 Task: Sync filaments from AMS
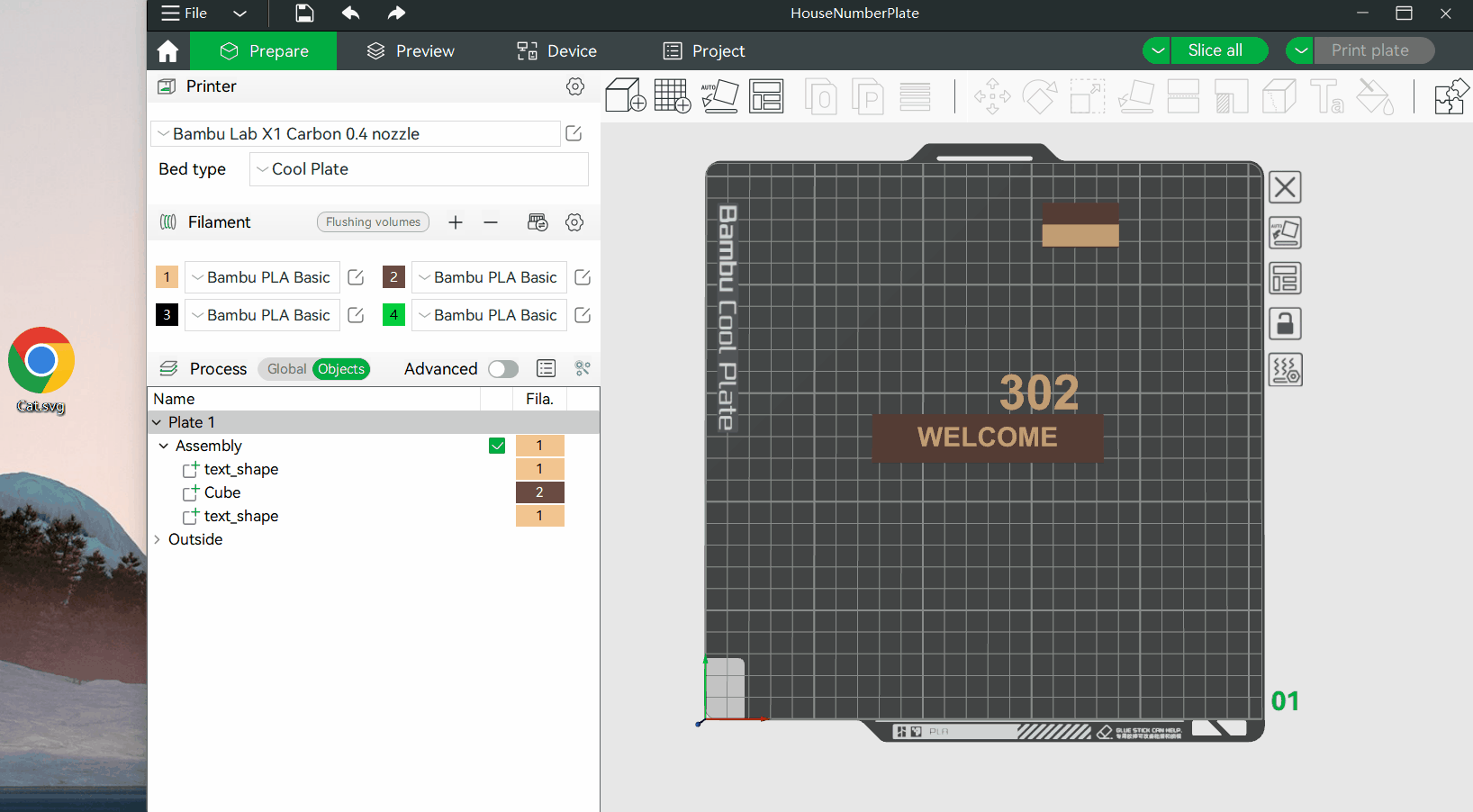538,222
